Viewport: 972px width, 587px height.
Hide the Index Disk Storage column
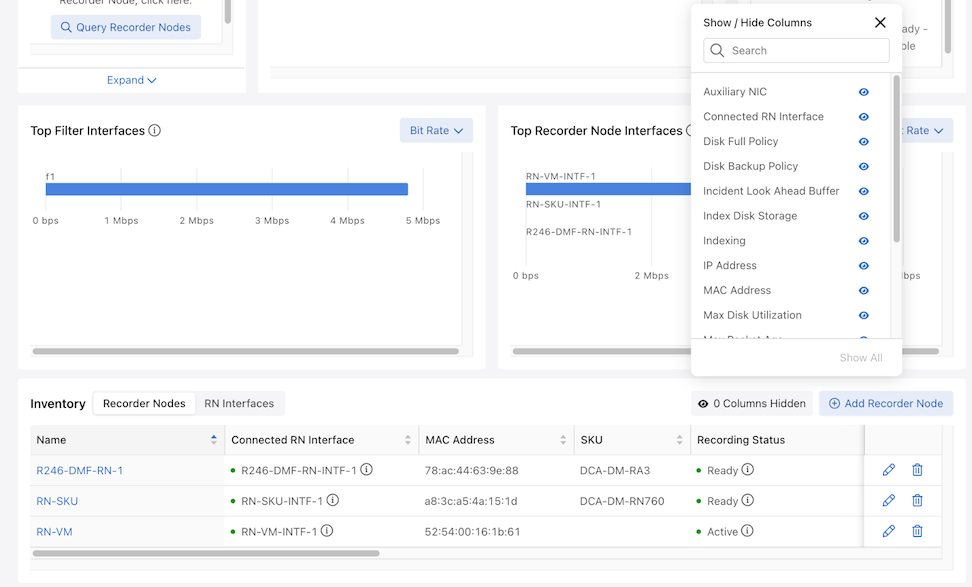click(864, 216)
